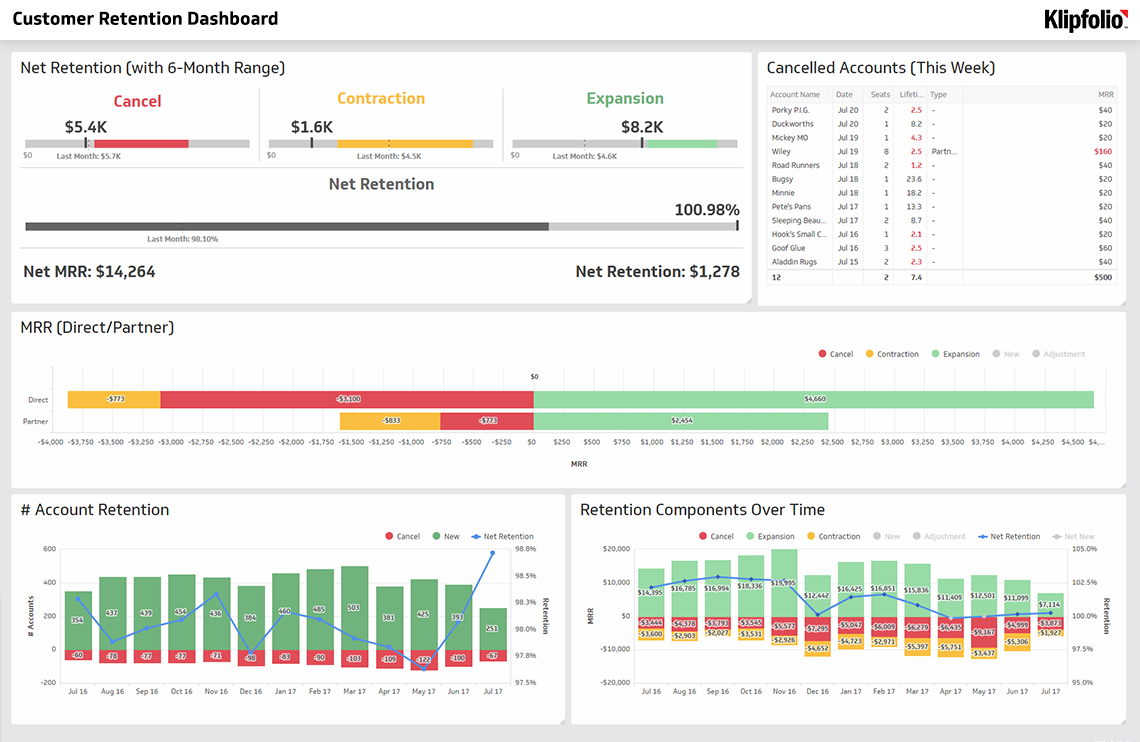1140x742 pixels.
Task: Select the Pete's Pans account row
Action: click(942, 207)
